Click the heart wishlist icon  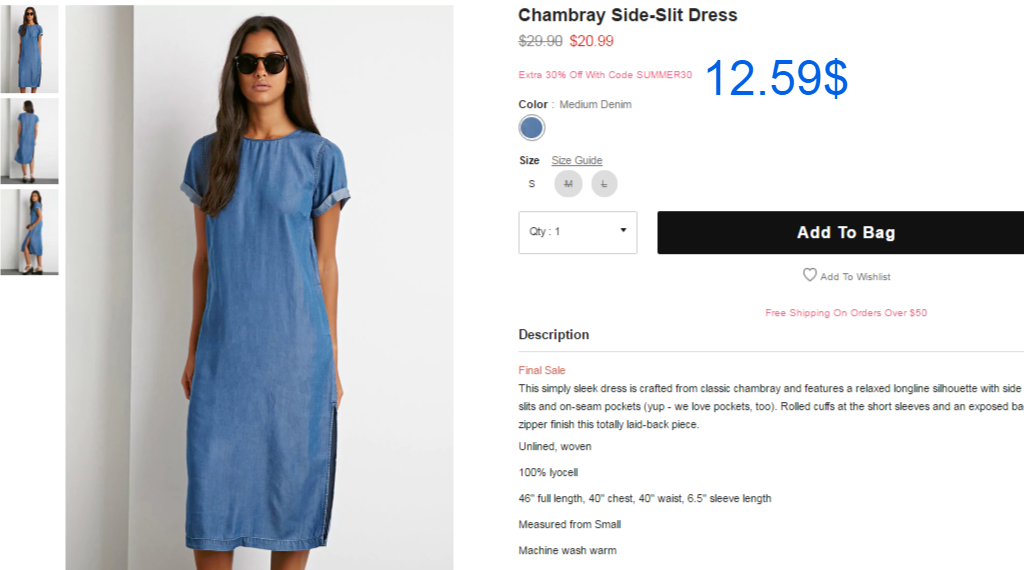point(809,275)
